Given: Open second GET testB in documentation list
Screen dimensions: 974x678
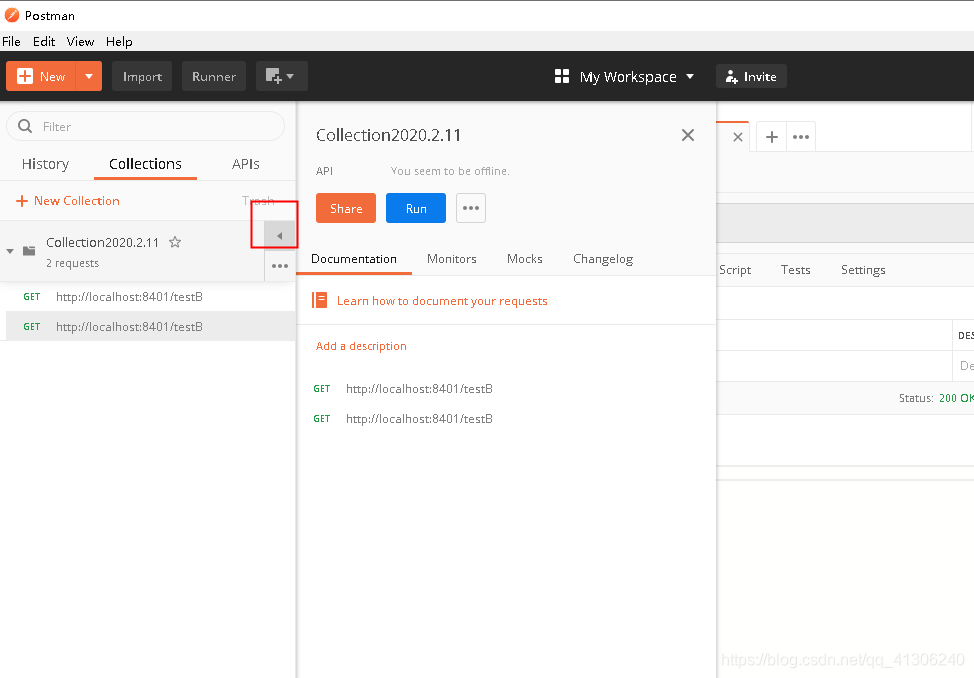Looking at the screenshot, I should pos(403,419).
